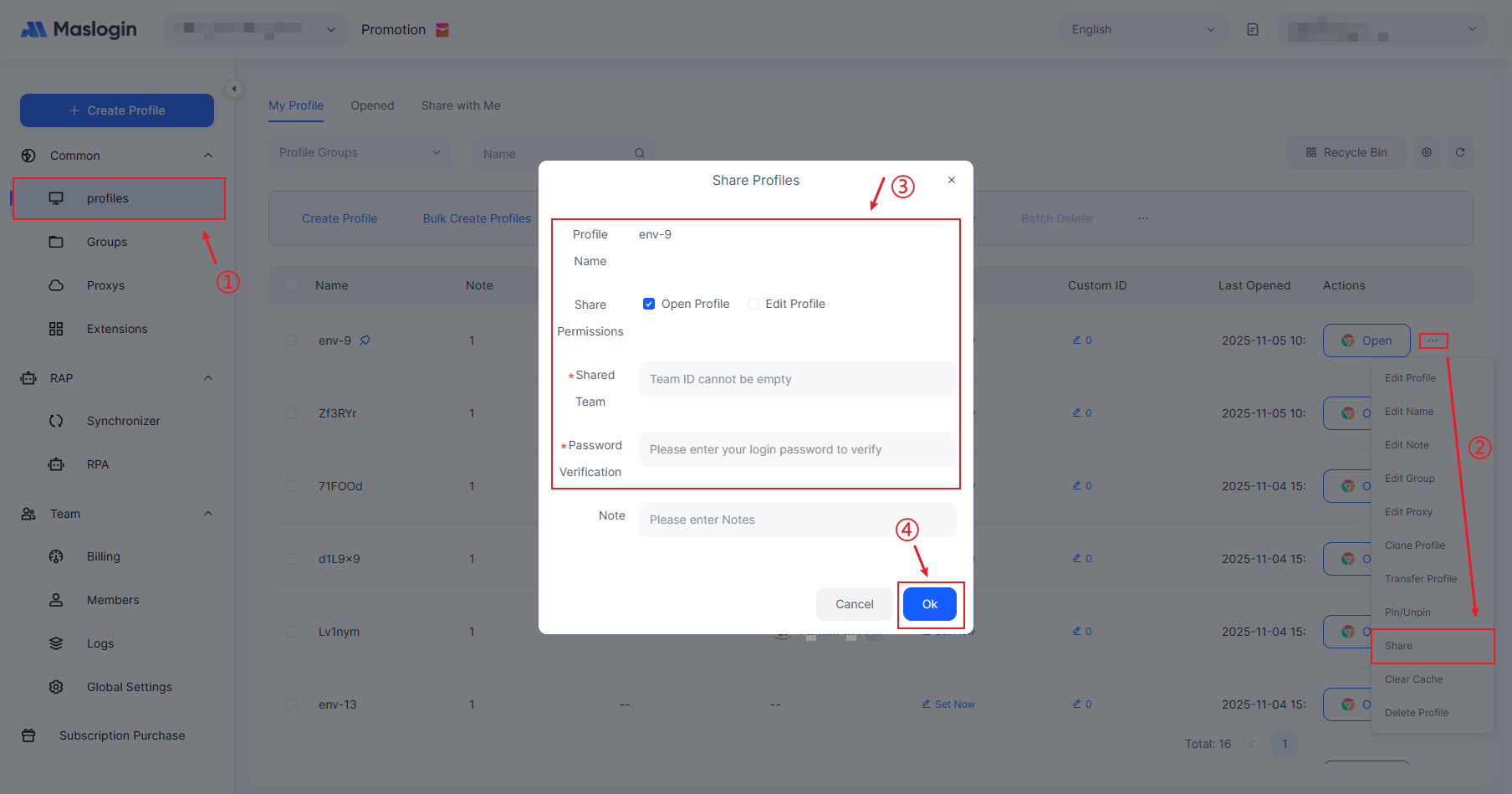The image size is (1512, 794).
Task: Click the pin icon beside env-9
Action: coord(365,341)
